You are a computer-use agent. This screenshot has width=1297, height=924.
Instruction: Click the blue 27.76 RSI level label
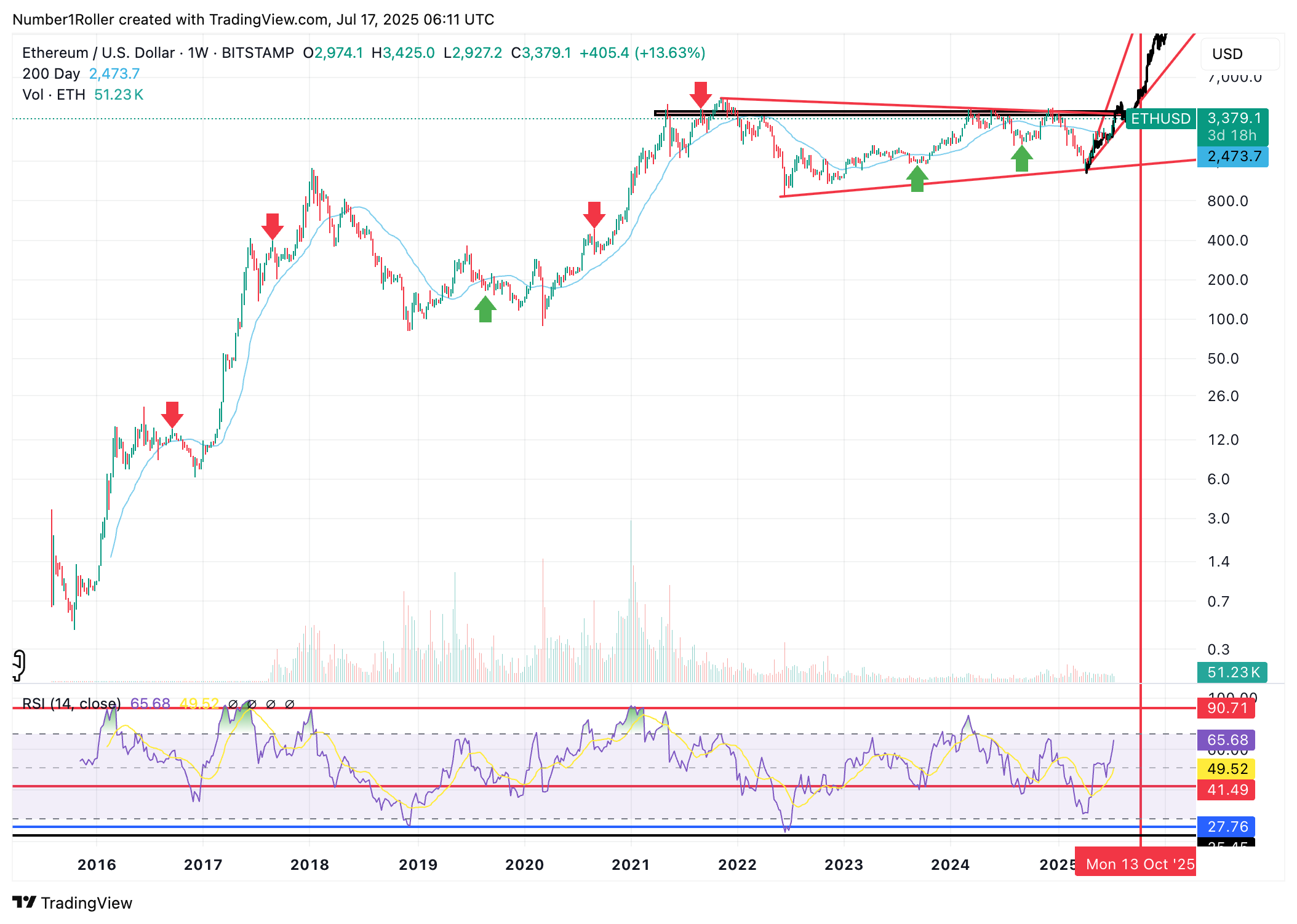[x=1226, y=826]
